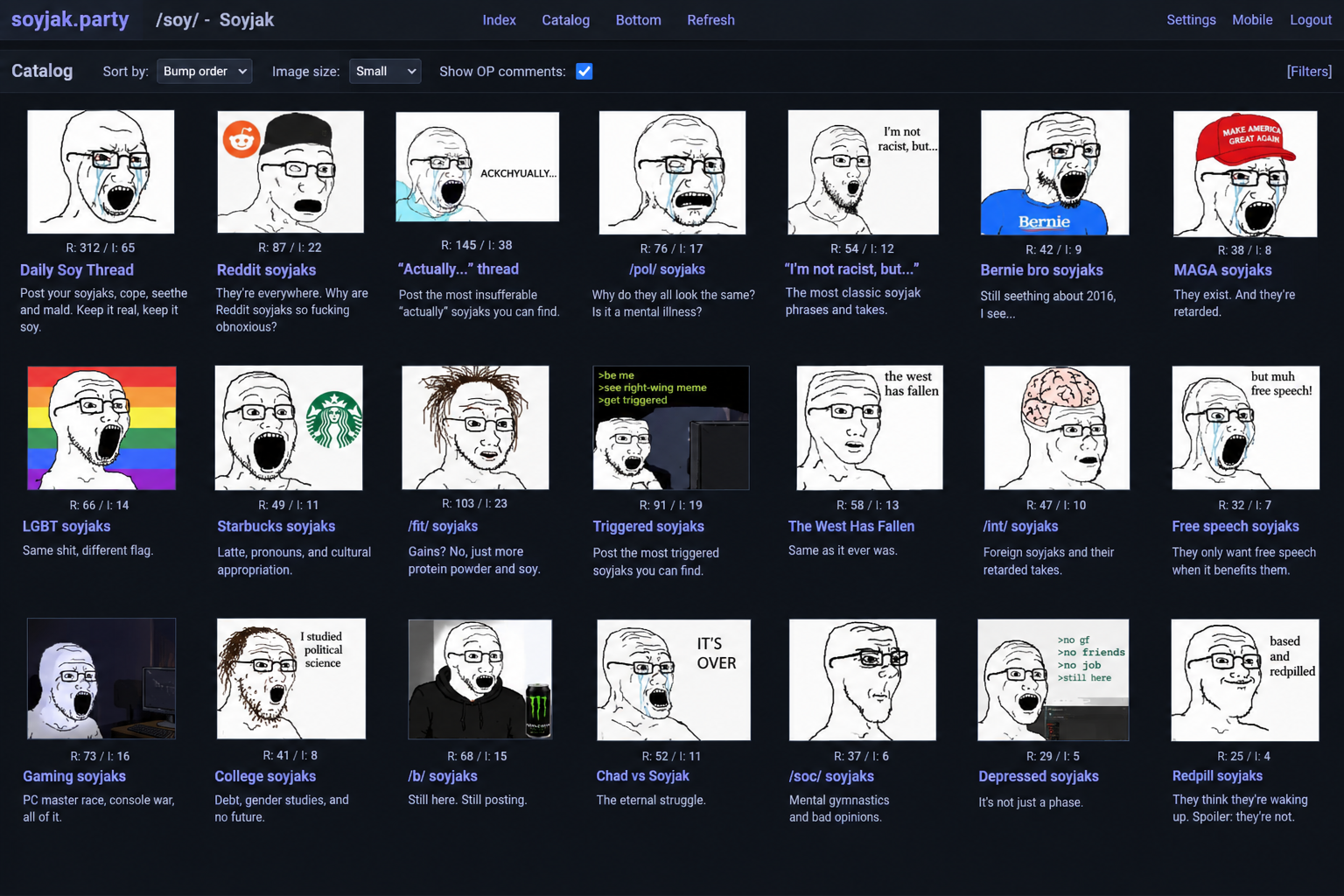This screenshot has width=1344, height=896.
Task: Go to the Index tab
Action: pos(499,20)
